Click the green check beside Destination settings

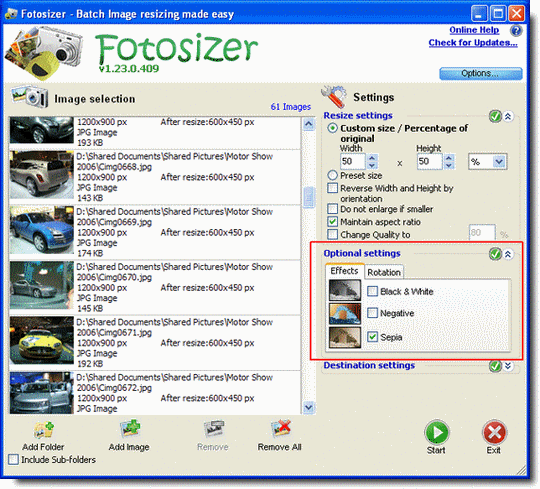coord(495,366)
